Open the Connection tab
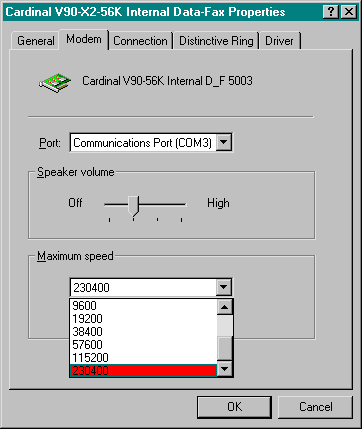 tap(140, 41)
